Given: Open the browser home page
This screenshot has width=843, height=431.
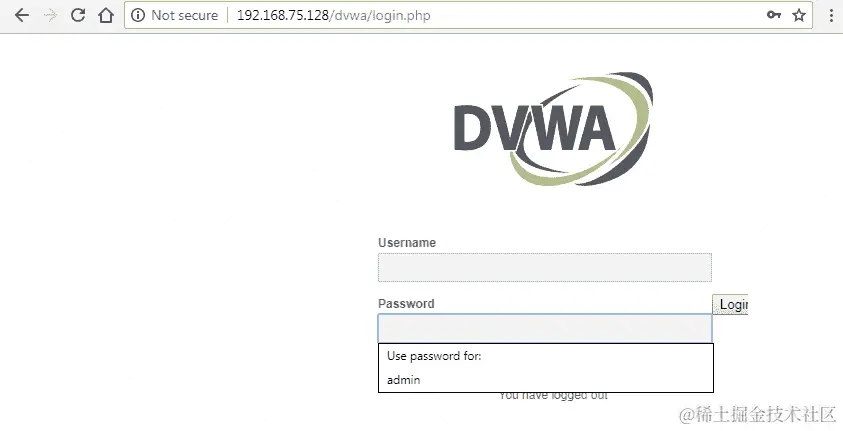Looking at the screenshot, I should click(106, 15).
